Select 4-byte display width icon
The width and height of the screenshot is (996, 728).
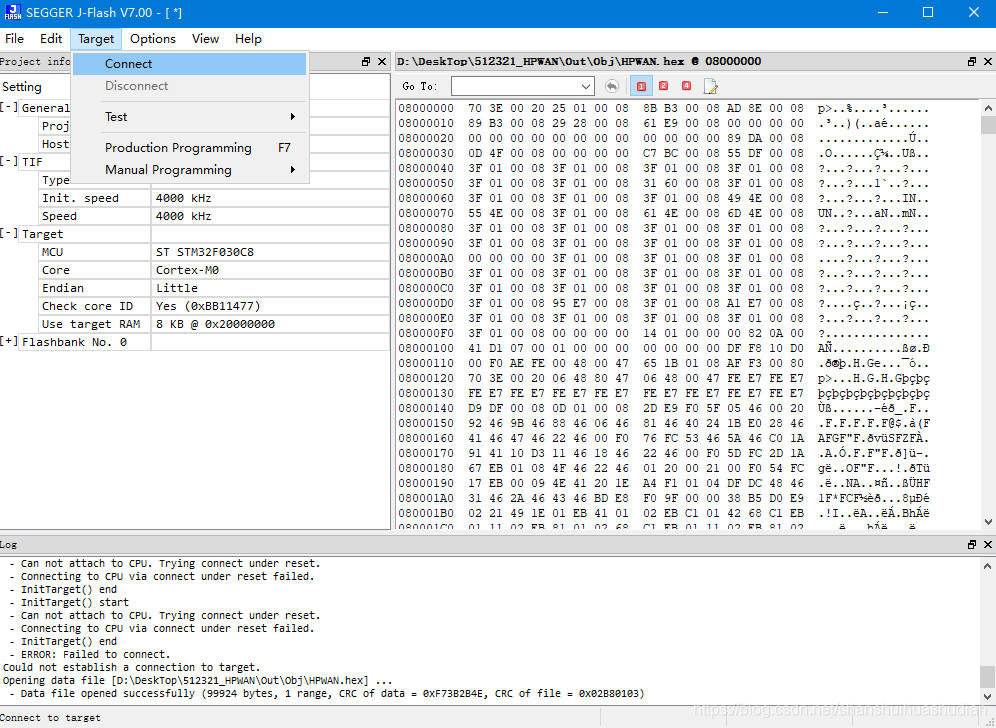point(686,86)
